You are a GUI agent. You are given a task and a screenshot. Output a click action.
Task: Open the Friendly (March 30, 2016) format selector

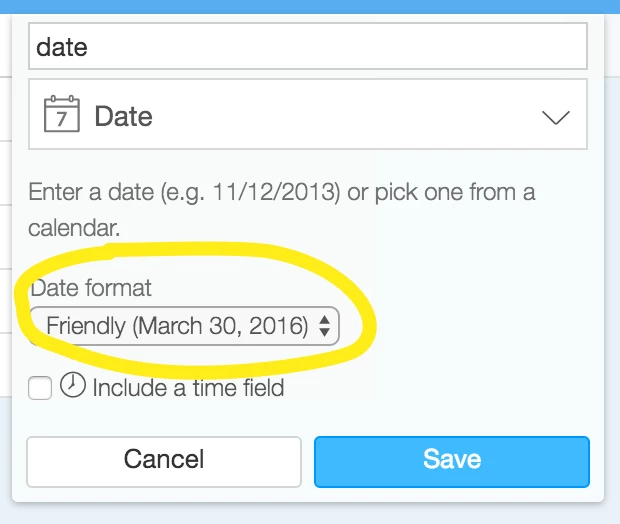coord(185,326)
